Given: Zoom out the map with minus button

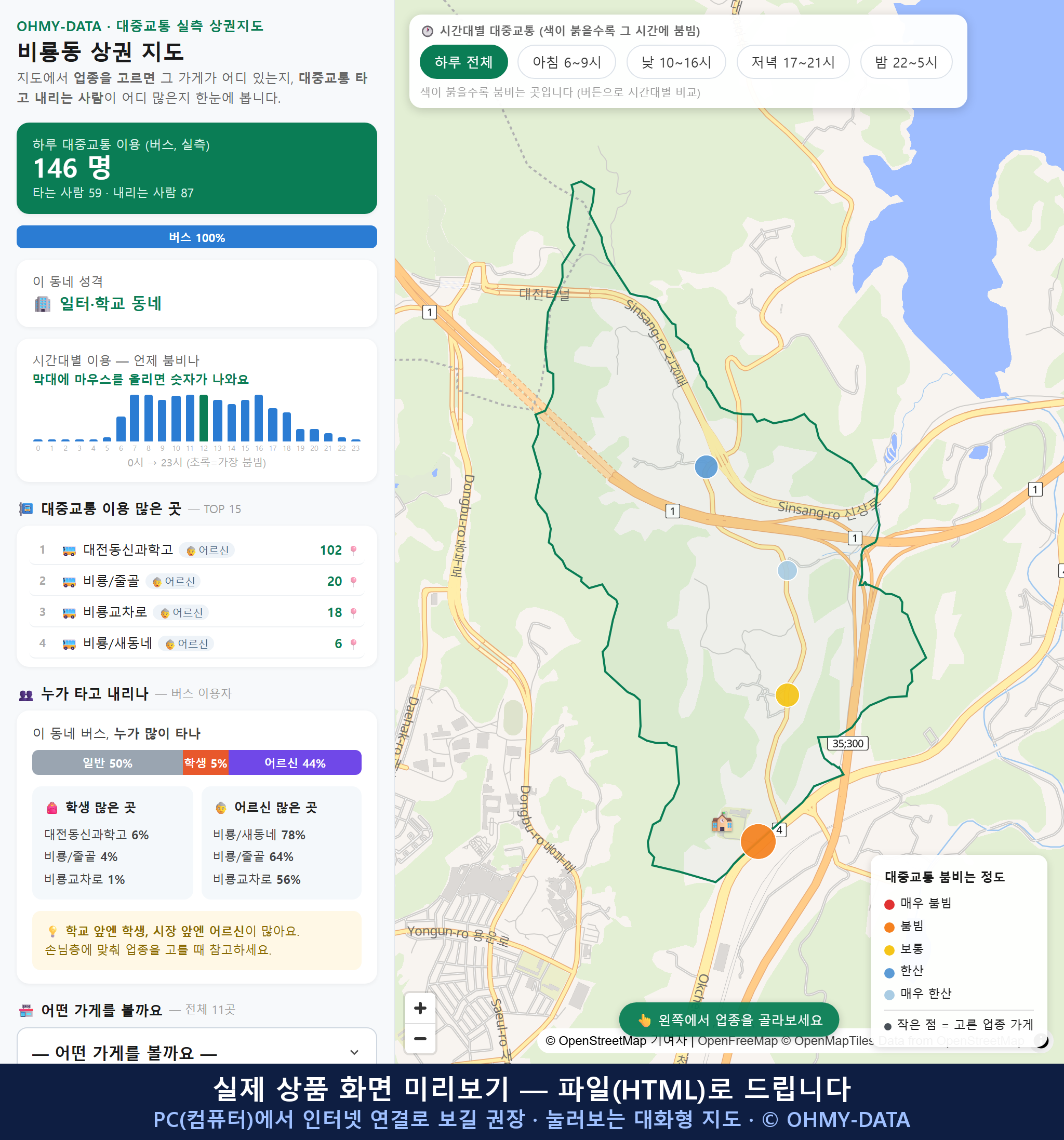Looking at the screenshot, I should click(x=420, y=1039).
